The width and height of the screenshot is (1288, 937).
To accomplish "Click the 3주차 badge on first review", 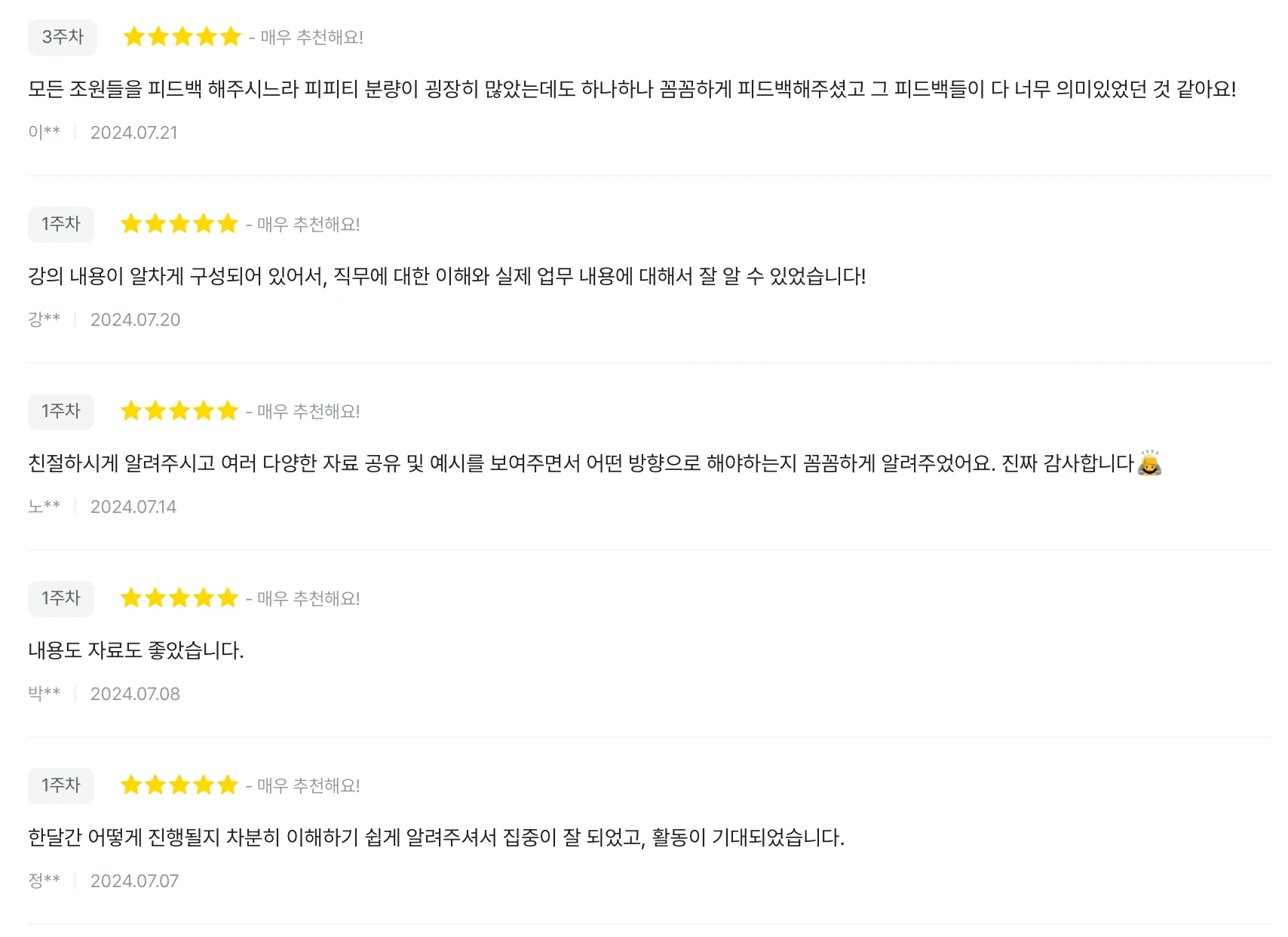I will point(63,37).
